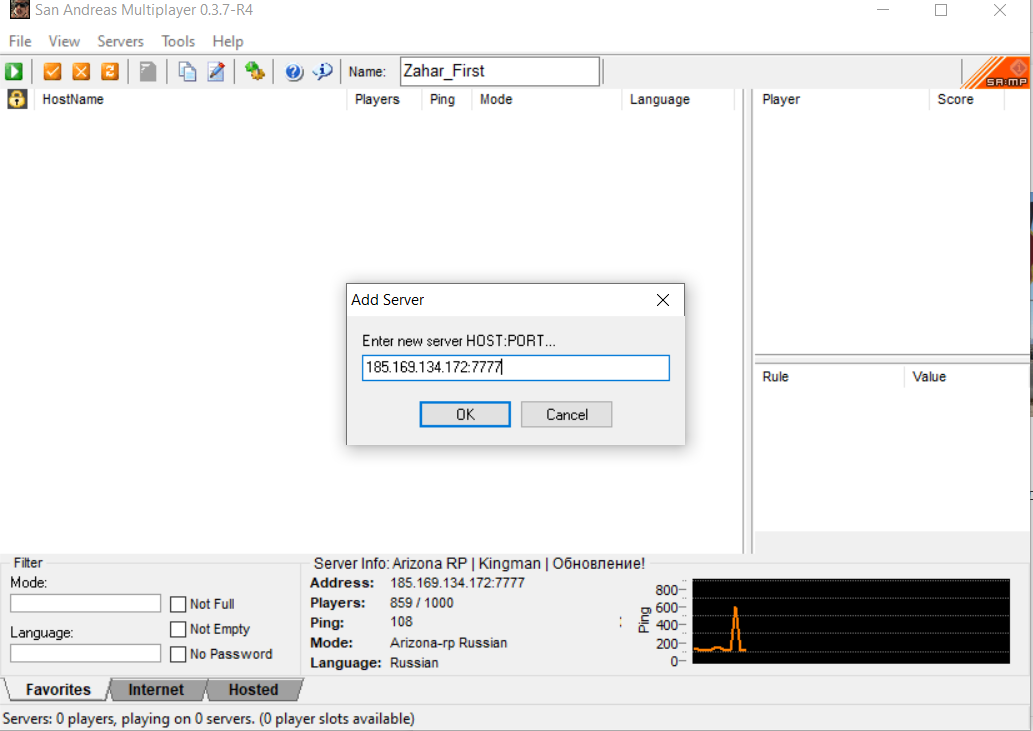Click the green Connect play icon
Screen dimensions: 1033x731
click(x=14, y=71)
